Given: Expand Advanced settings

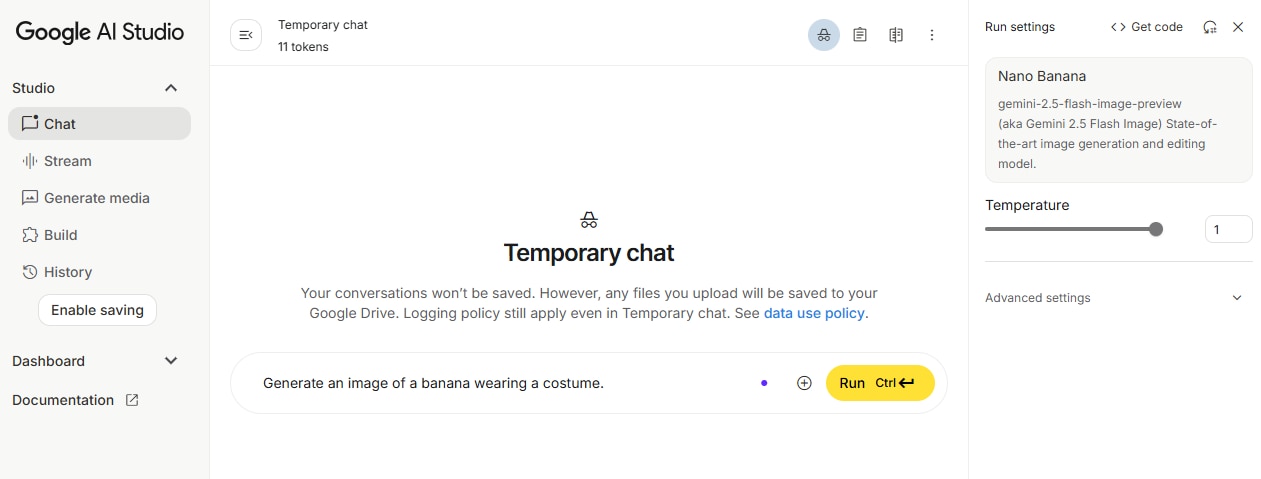Looking at the screenshot, I should coord(1118,298).
